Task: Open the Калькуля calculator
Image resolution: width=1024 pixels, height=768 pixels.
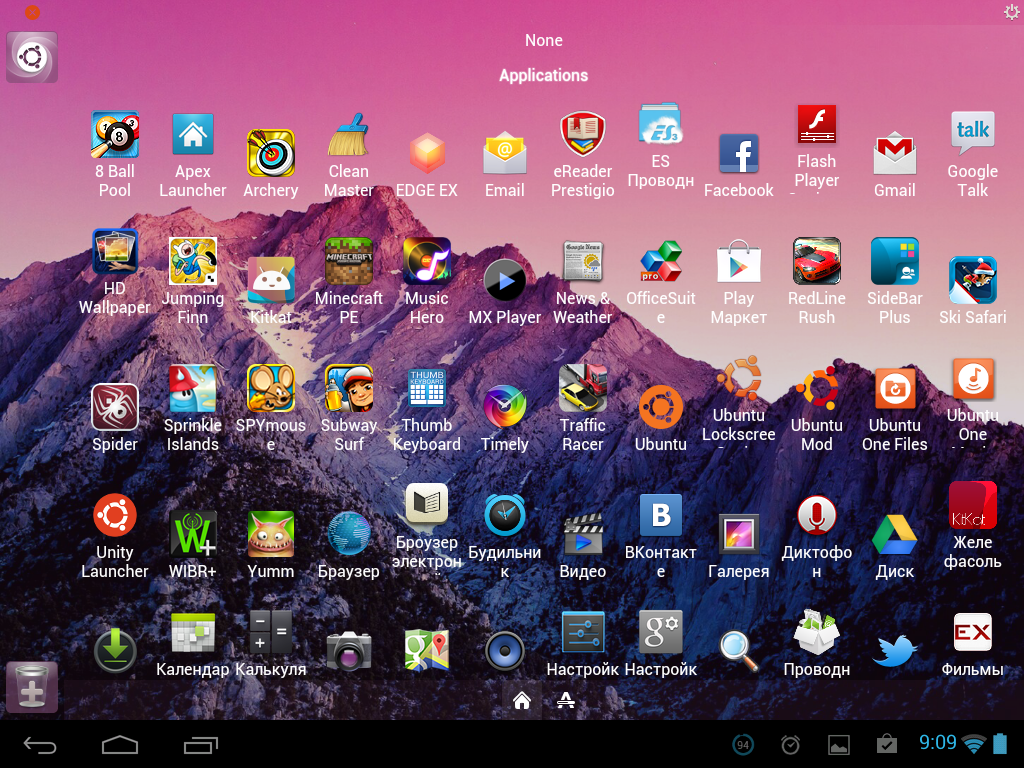Action: [270, 632]
